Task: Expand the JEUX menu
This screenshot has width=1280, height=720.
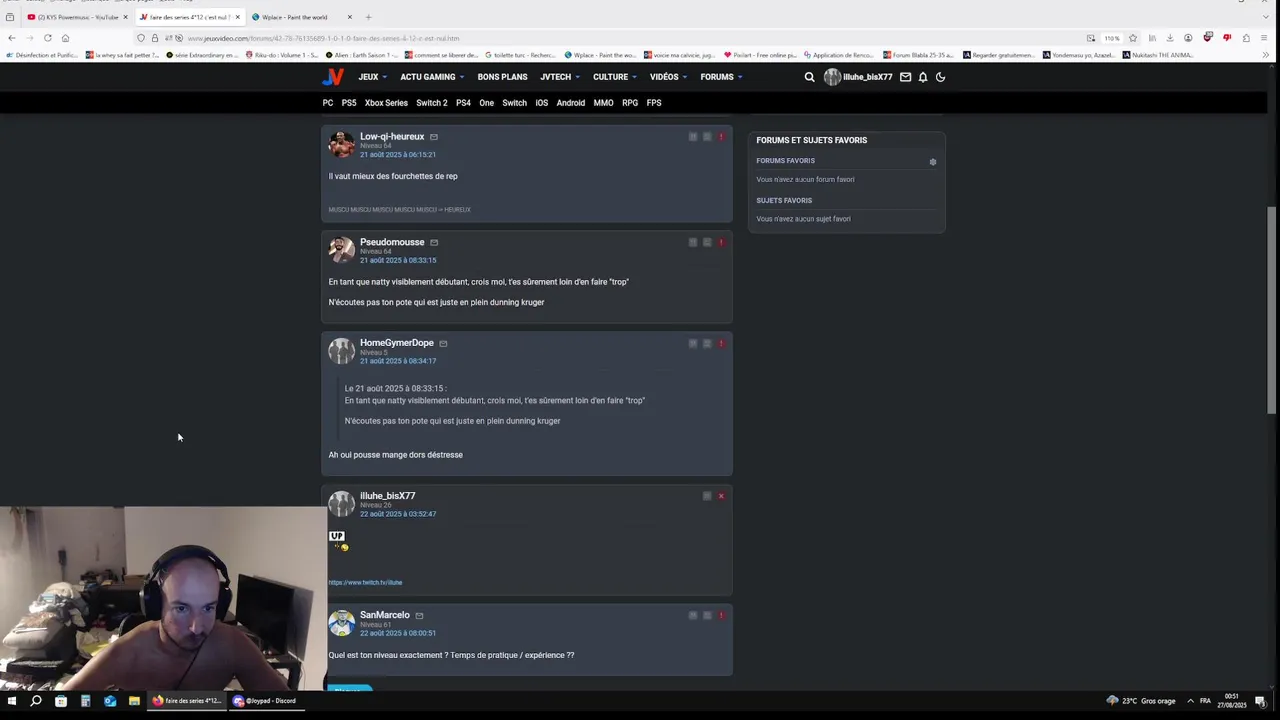Action: point(372,77)
